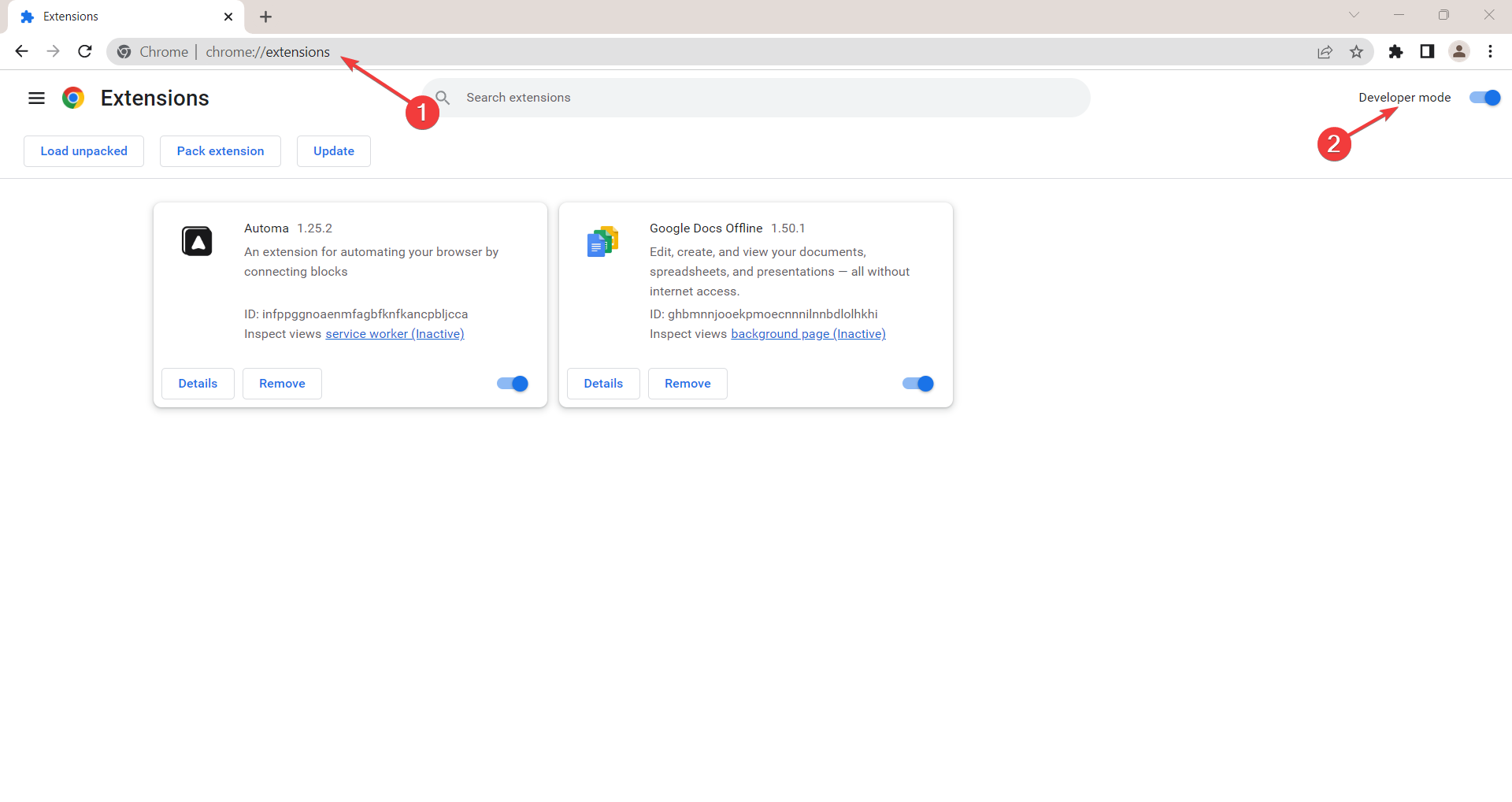The width and height of the screenshot is (1512, 802).
Task: Toggle the browser side panel icon
Action: [1427, 52]
